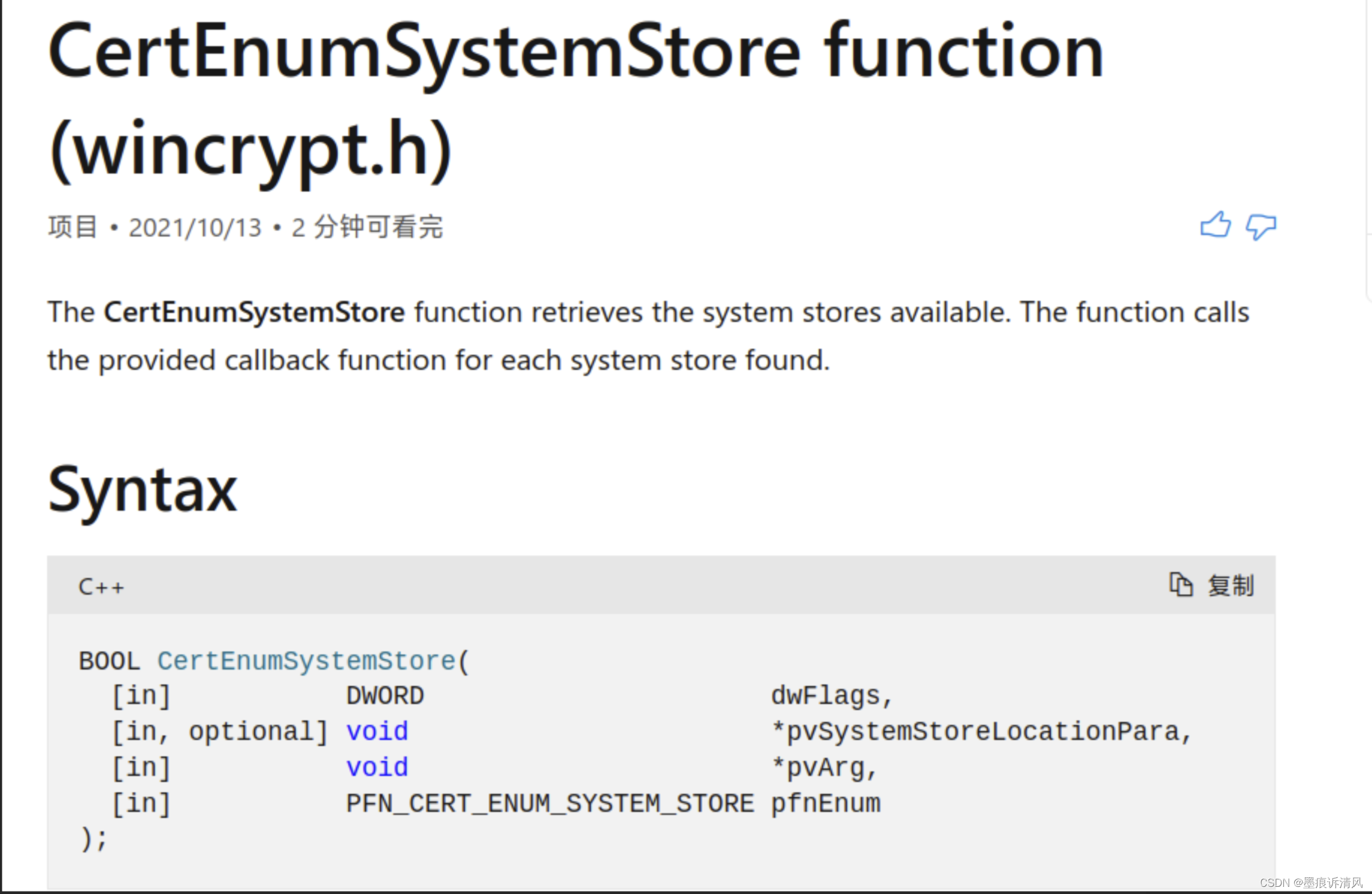
Task: Click the C++ language label
Action: pyautogui.click(x=101, y=587)
